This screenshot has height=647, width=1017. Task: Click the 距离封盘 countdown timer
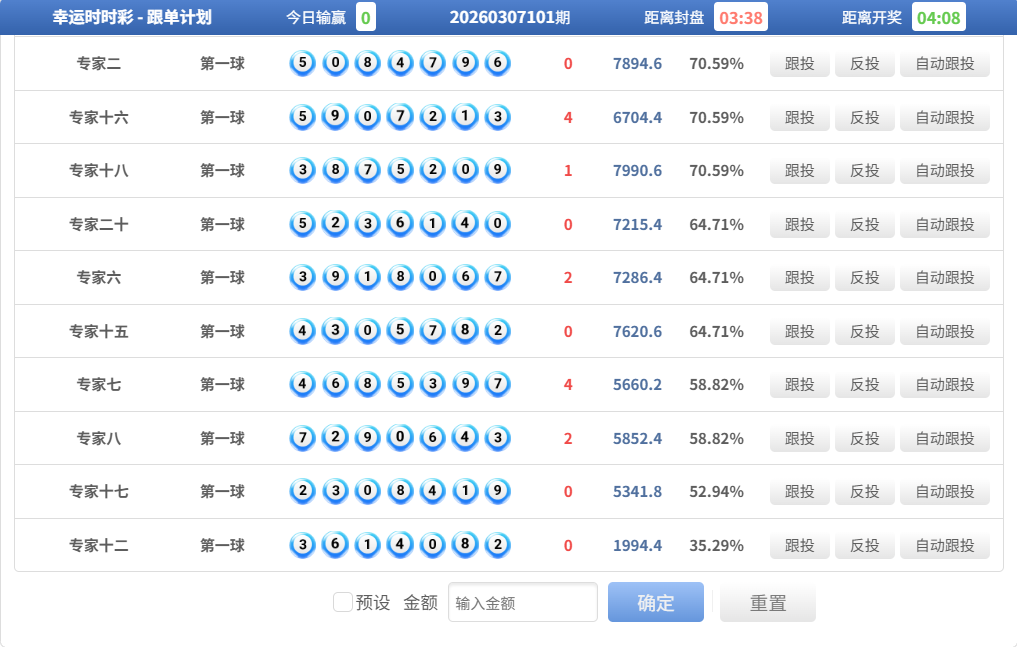[741, 18]
